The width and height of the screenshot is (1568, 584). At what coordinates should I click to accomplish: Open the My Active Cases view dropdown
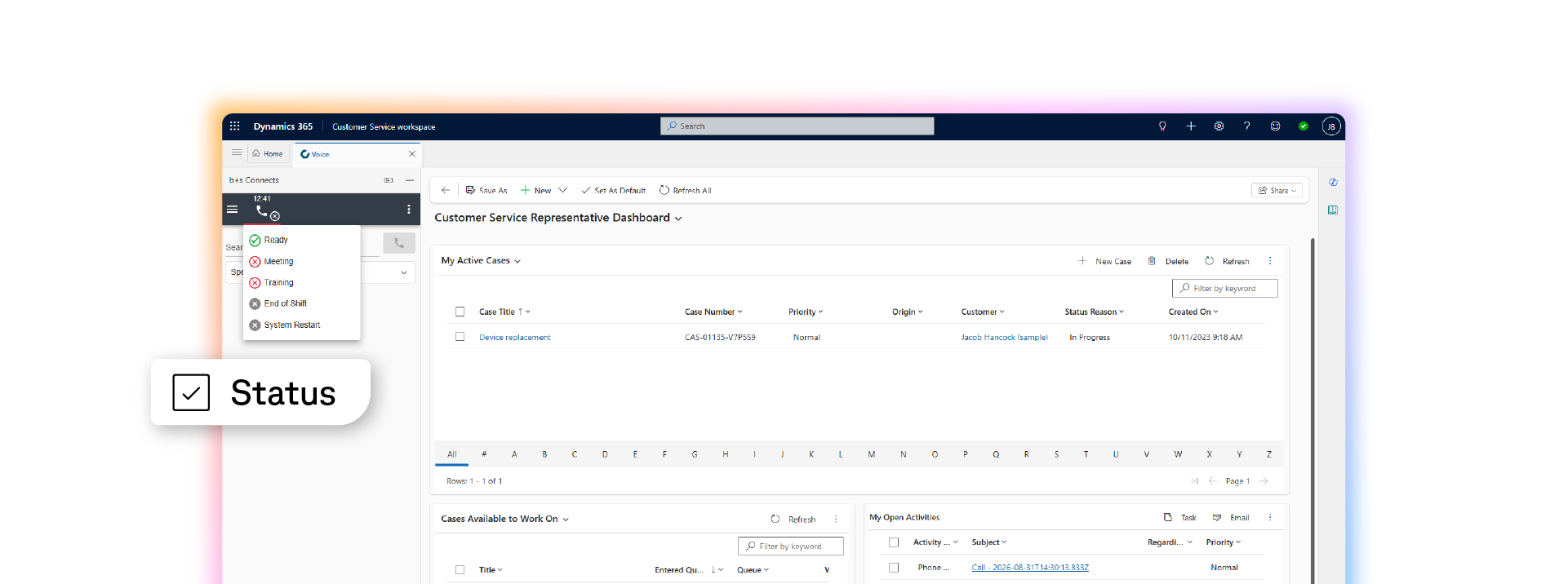517,262
